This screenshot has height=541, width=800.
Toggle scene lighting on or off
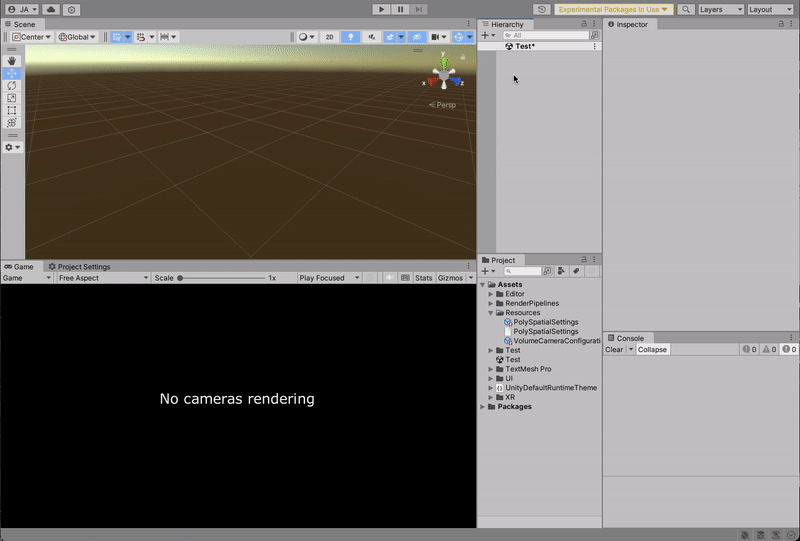351,37
